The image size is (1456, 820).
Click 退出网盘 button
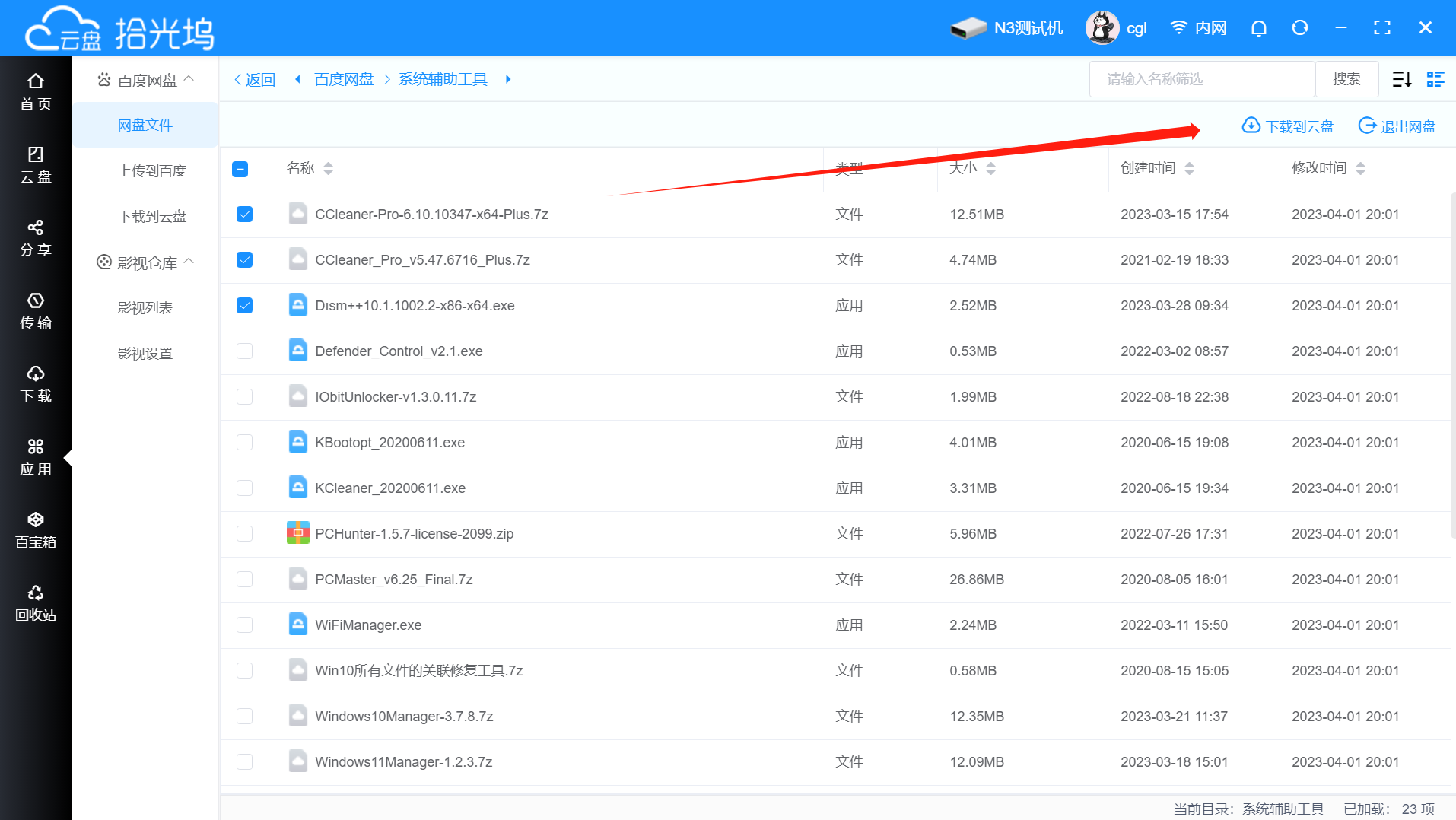tap(1397, 126)
